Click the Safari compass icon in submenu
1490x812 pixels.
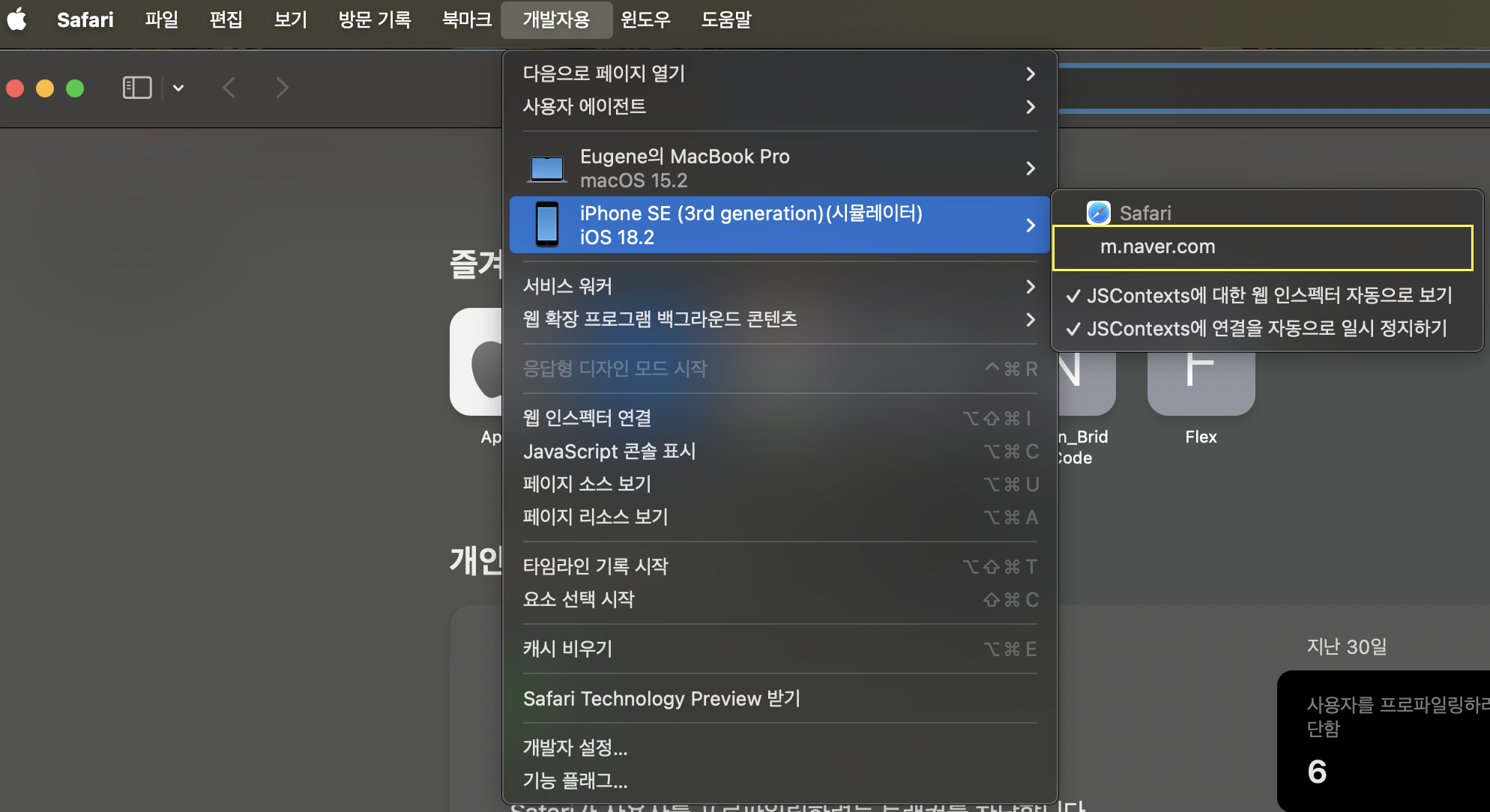(x=1099, y=213)
